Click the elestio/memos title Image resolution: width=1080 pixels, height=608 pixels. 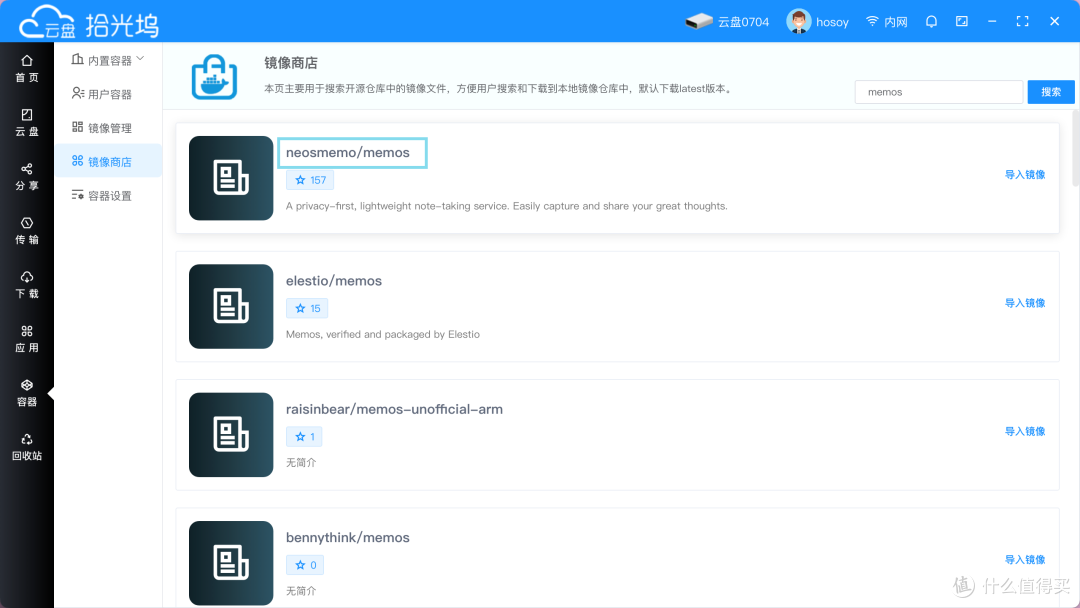pyautogui.click(x=334, y=281)
